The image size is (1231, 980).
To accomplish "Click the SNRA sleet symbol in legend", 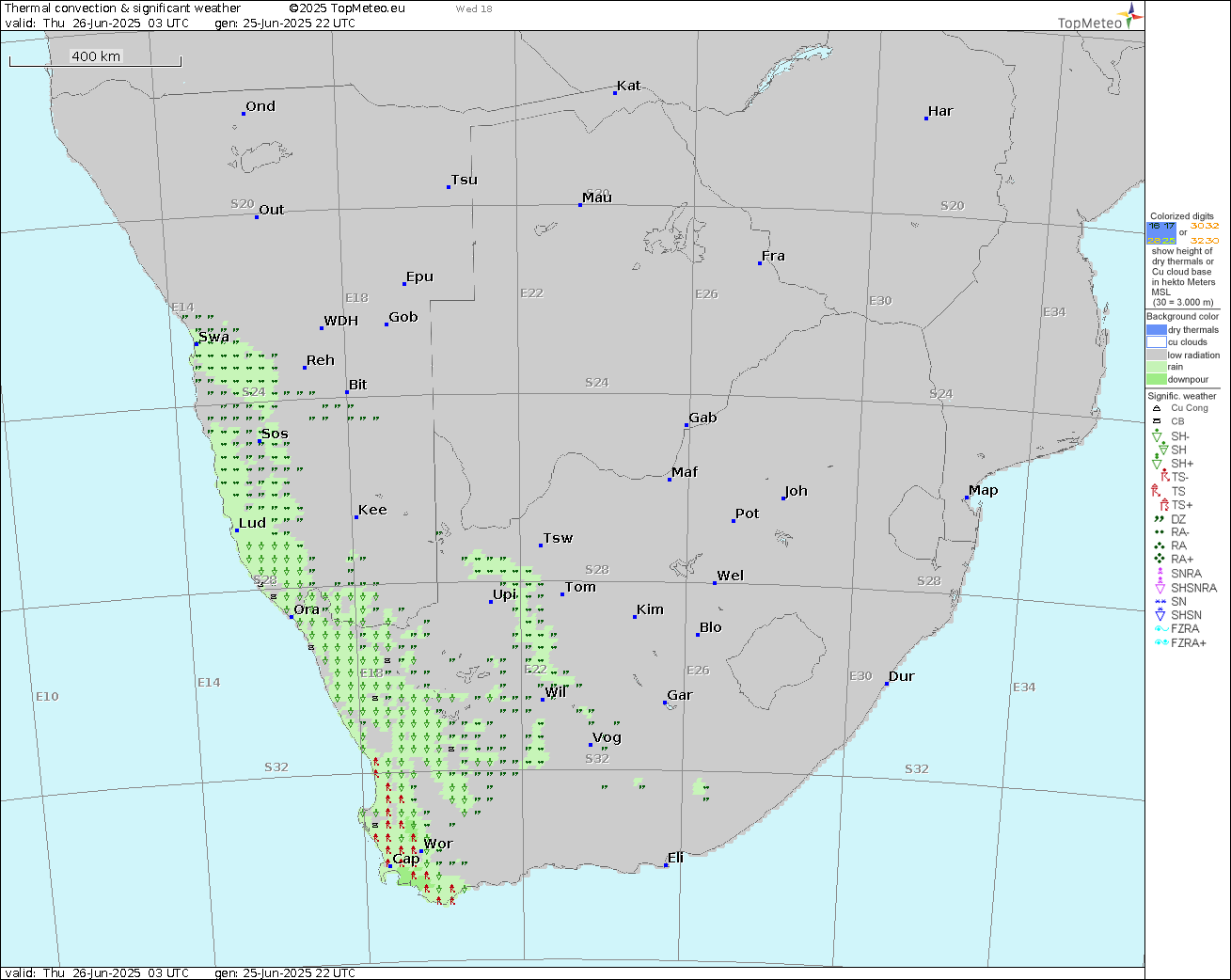I will 1160,573.
